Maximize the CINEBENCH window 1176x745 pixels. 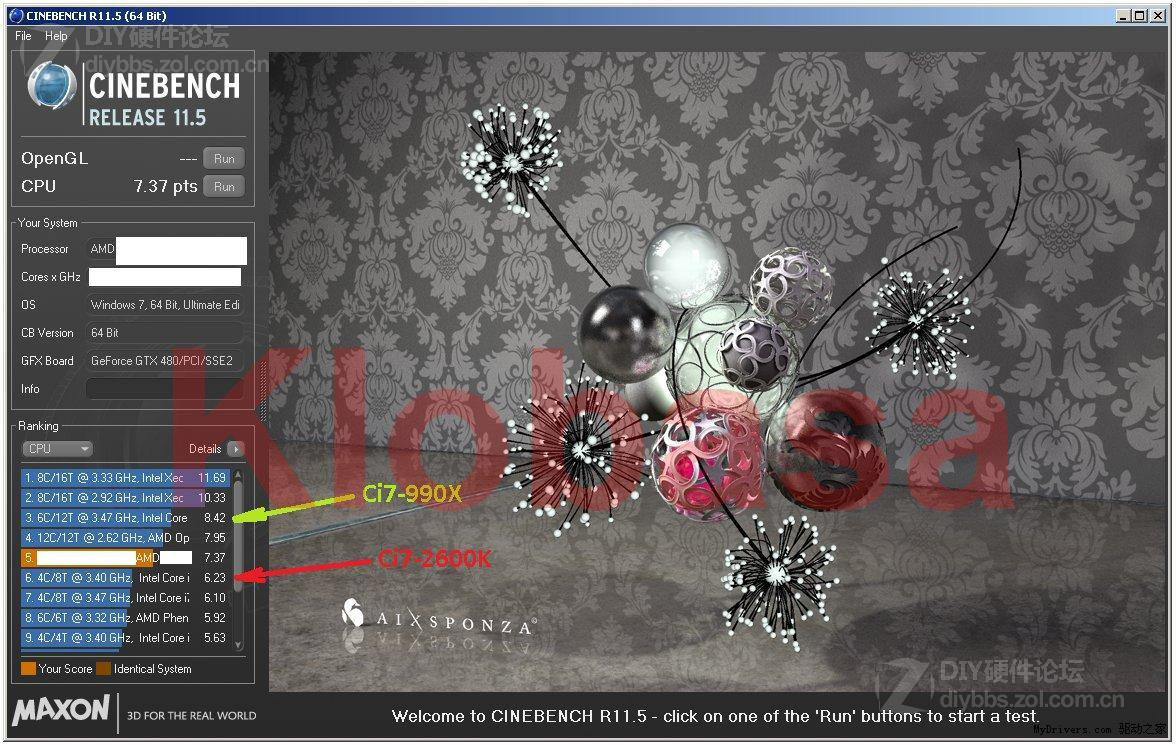tap(1139, 15)
